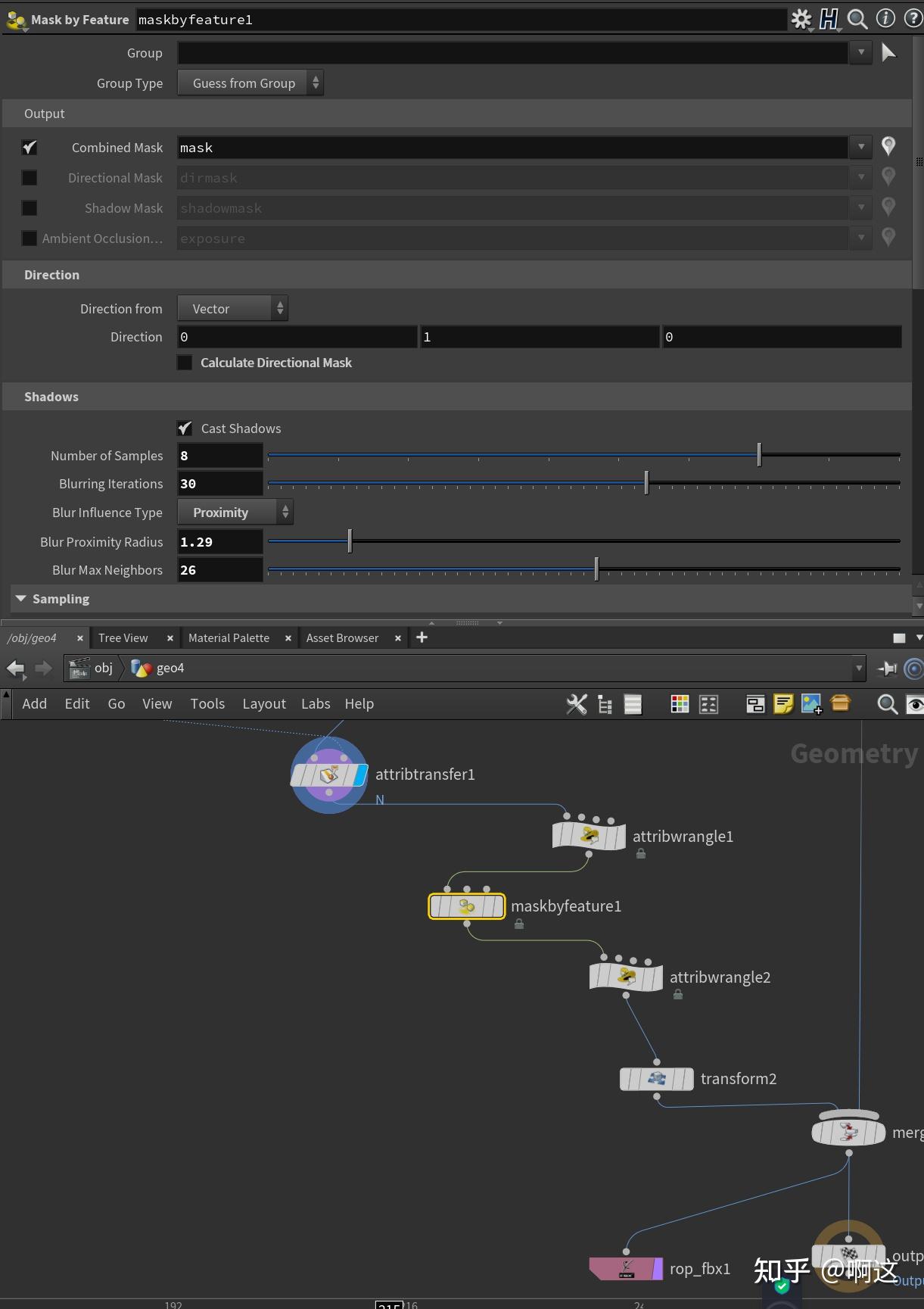Add a new pane tab
924x1309 pixels.
pos(422,637)
